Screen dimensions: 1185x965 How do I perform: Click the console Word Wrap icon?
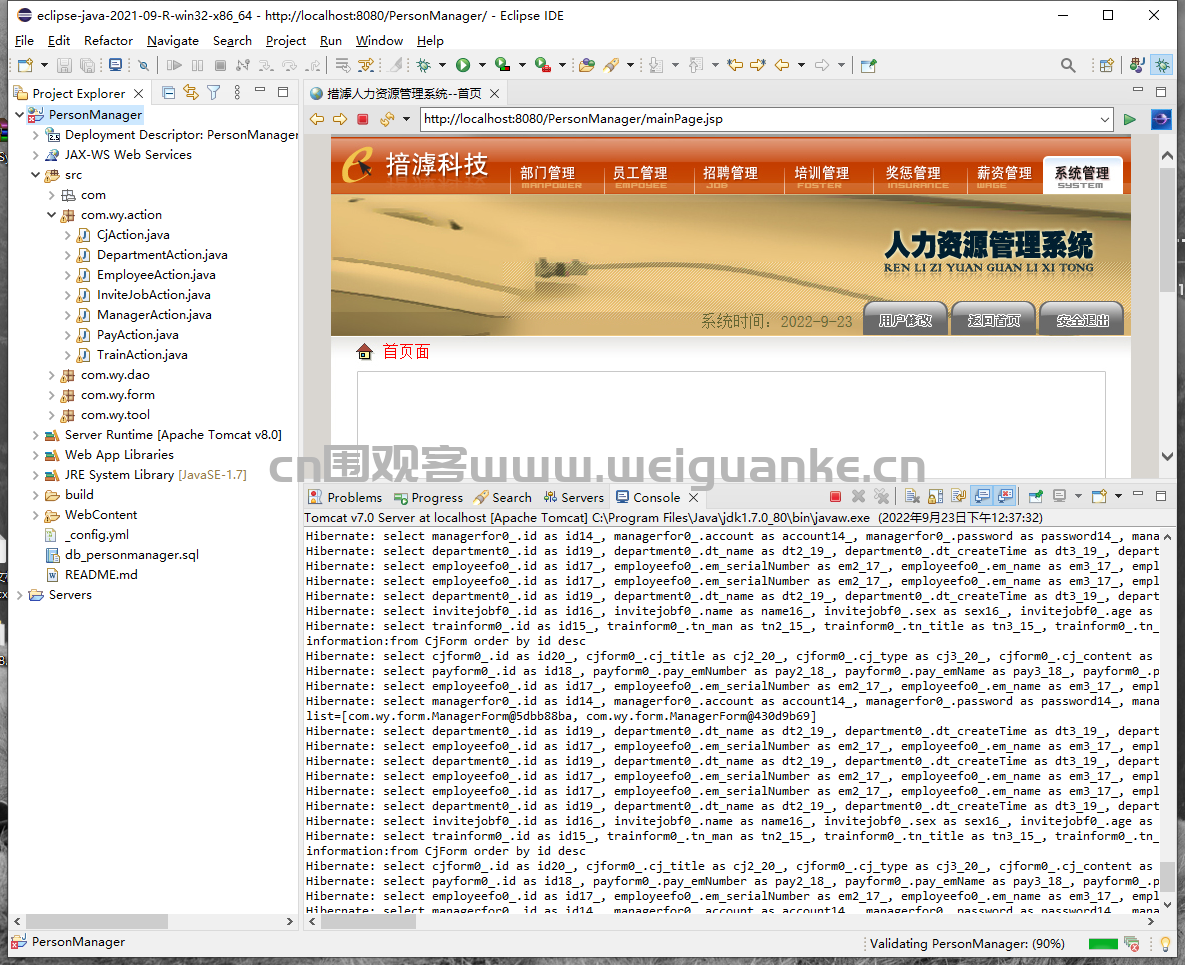(959, 496)
